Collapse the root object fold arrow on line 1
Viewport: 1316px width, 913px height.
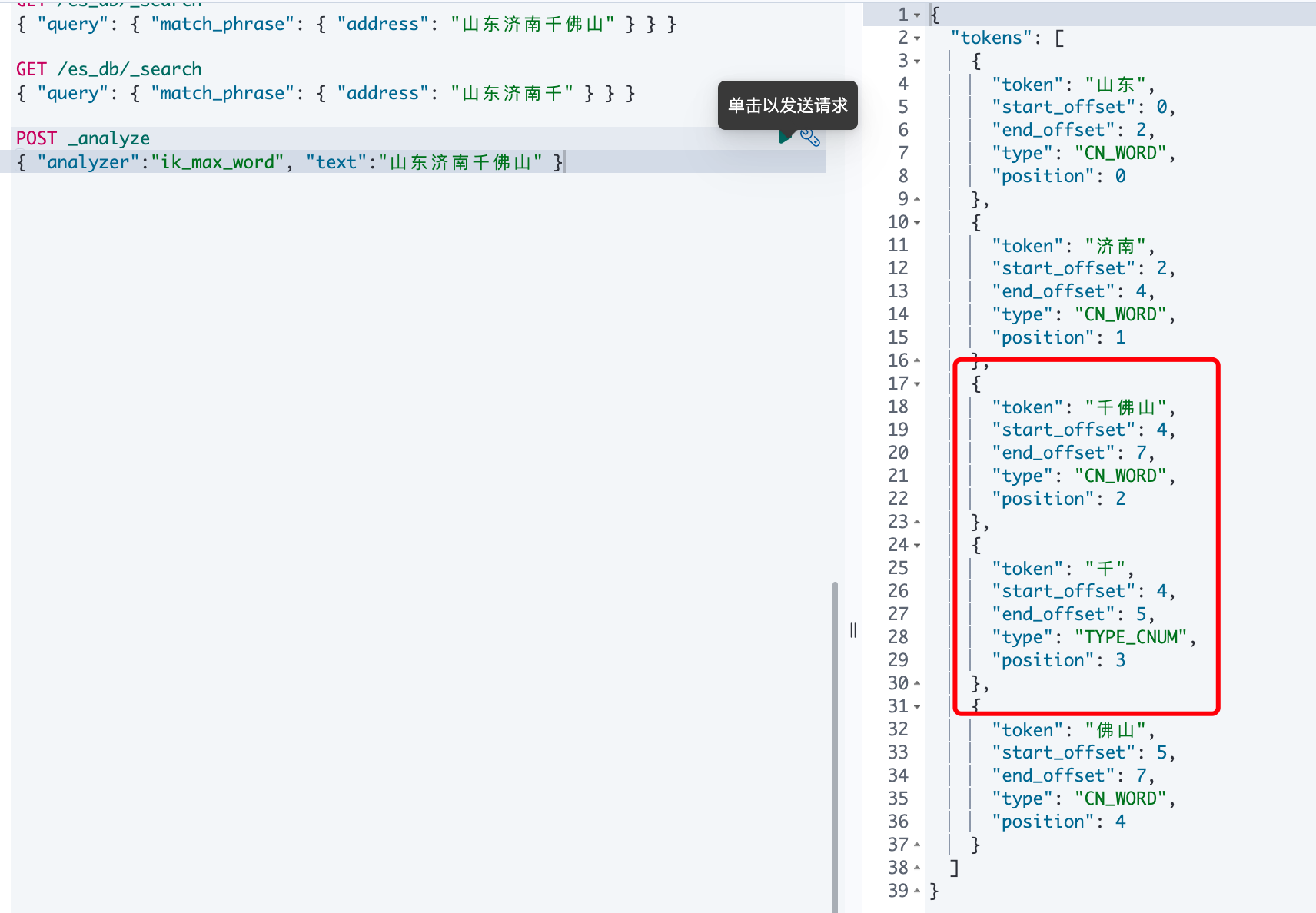coord(917,15)
